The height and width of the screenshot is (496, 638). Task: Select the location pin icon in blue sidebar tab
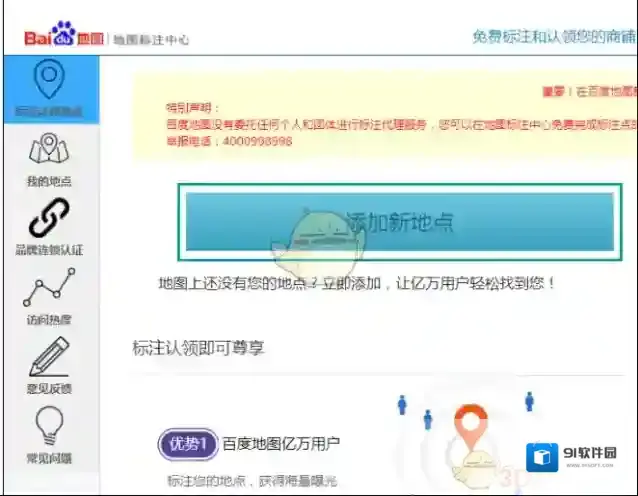point(49,79)
